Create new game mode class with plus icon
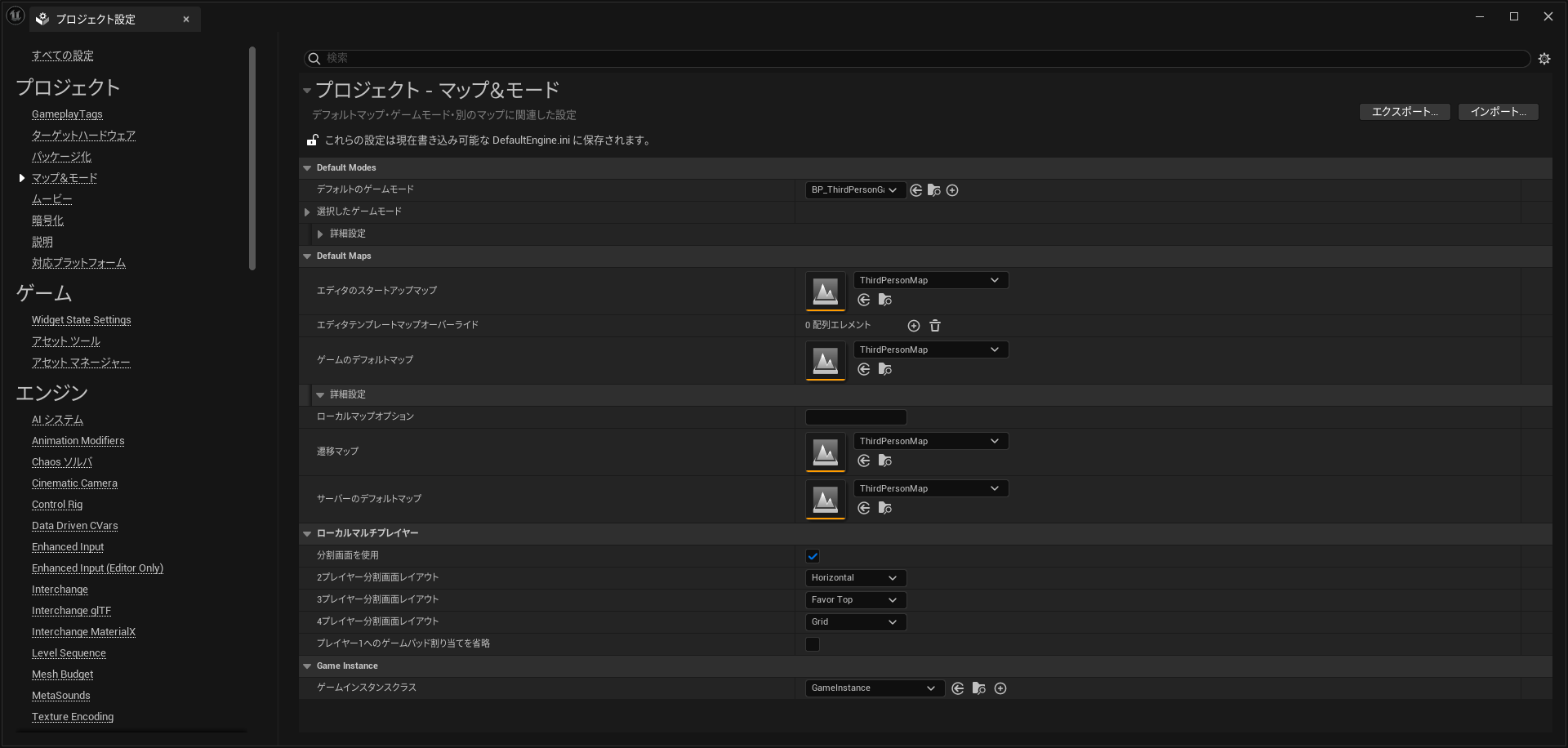This screenshot has height=748, width=1568. [x=952, y=190]
